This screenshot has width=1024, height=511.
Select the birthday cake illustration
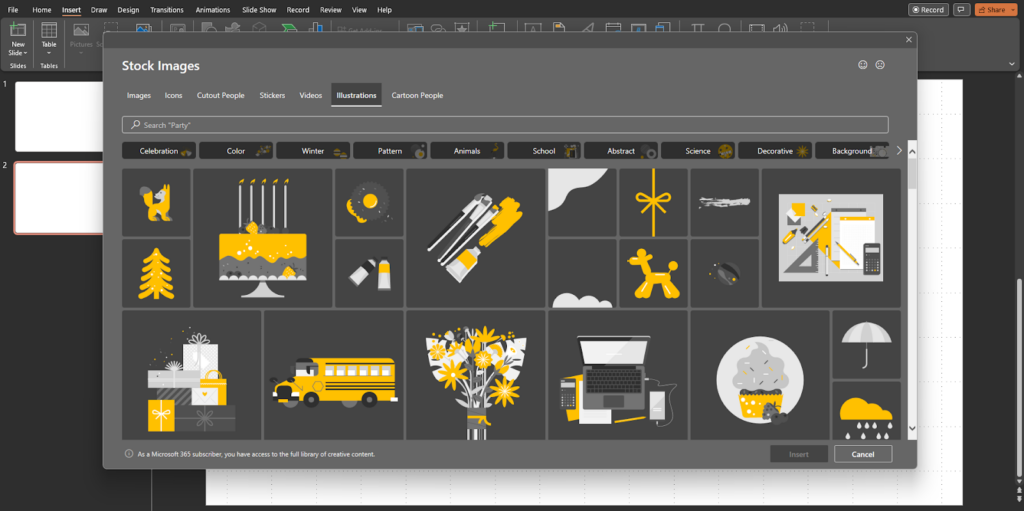click(262, 238)
